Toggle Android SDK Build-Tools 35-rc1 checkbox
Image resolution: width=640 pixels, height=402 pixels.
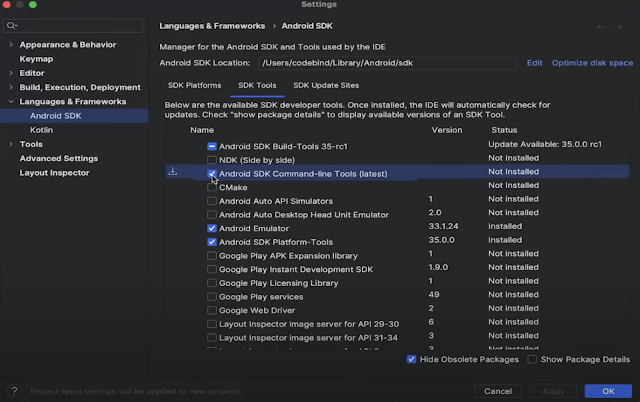tap(212, 146)
